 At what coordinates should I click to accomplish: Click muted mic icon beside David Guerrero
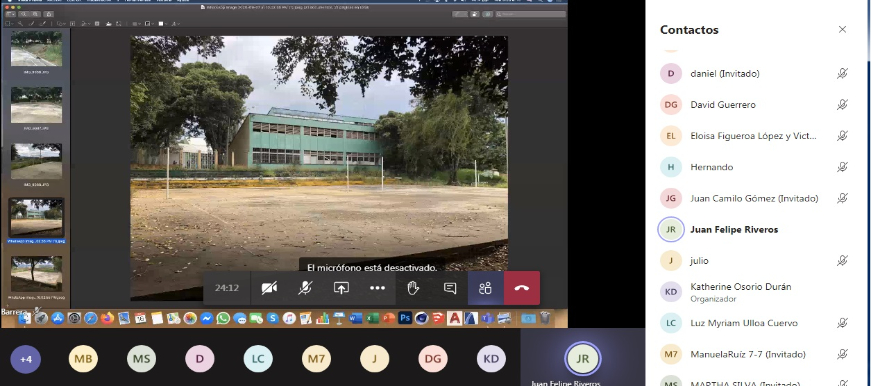[842, 104]
